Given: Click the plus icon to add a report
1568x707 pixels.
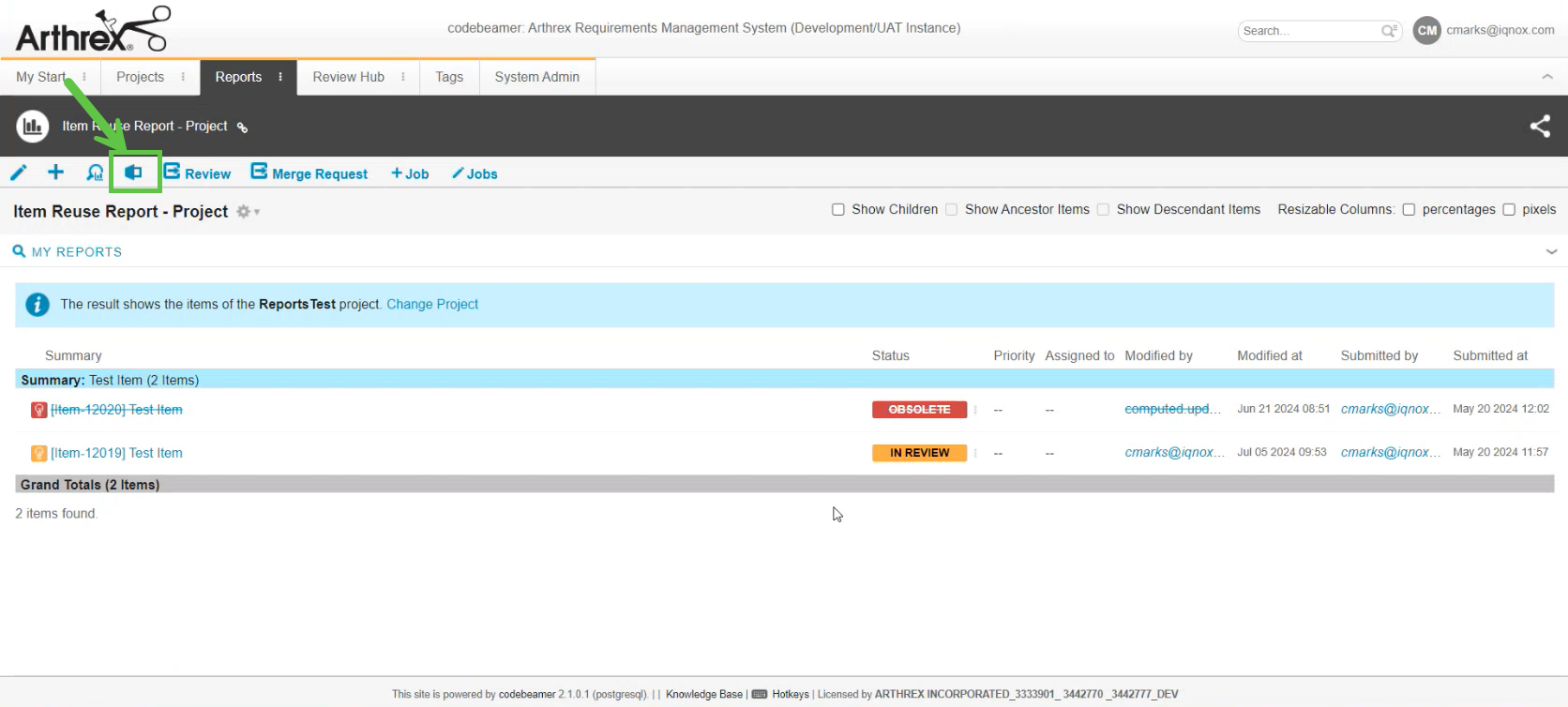Looking at the screenshot, I should pos(56,173).
